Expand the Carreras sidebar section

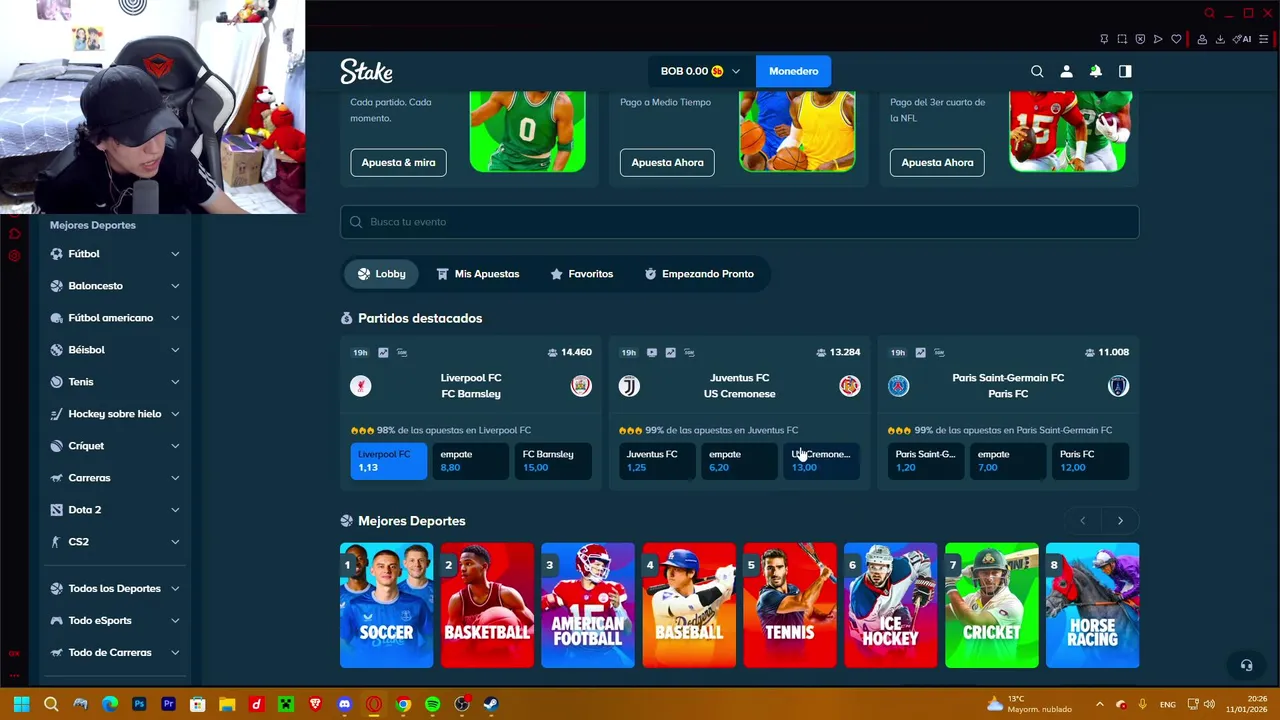(115, 478)
